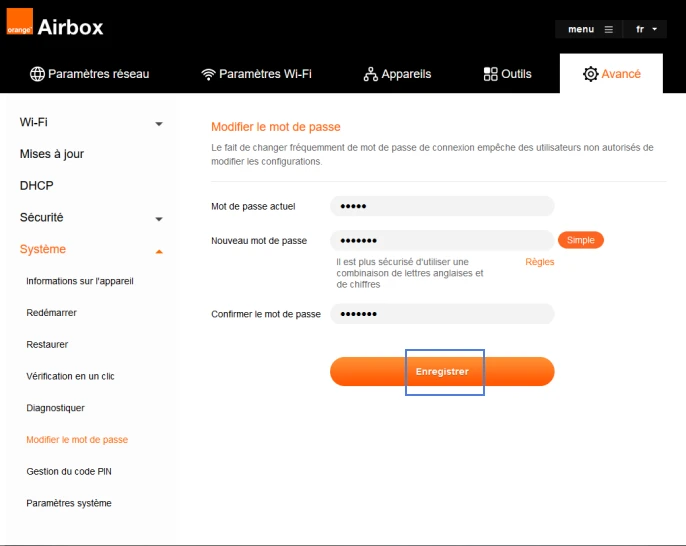
Task: Click the Appareils network icon
Action: coord(371,74)
